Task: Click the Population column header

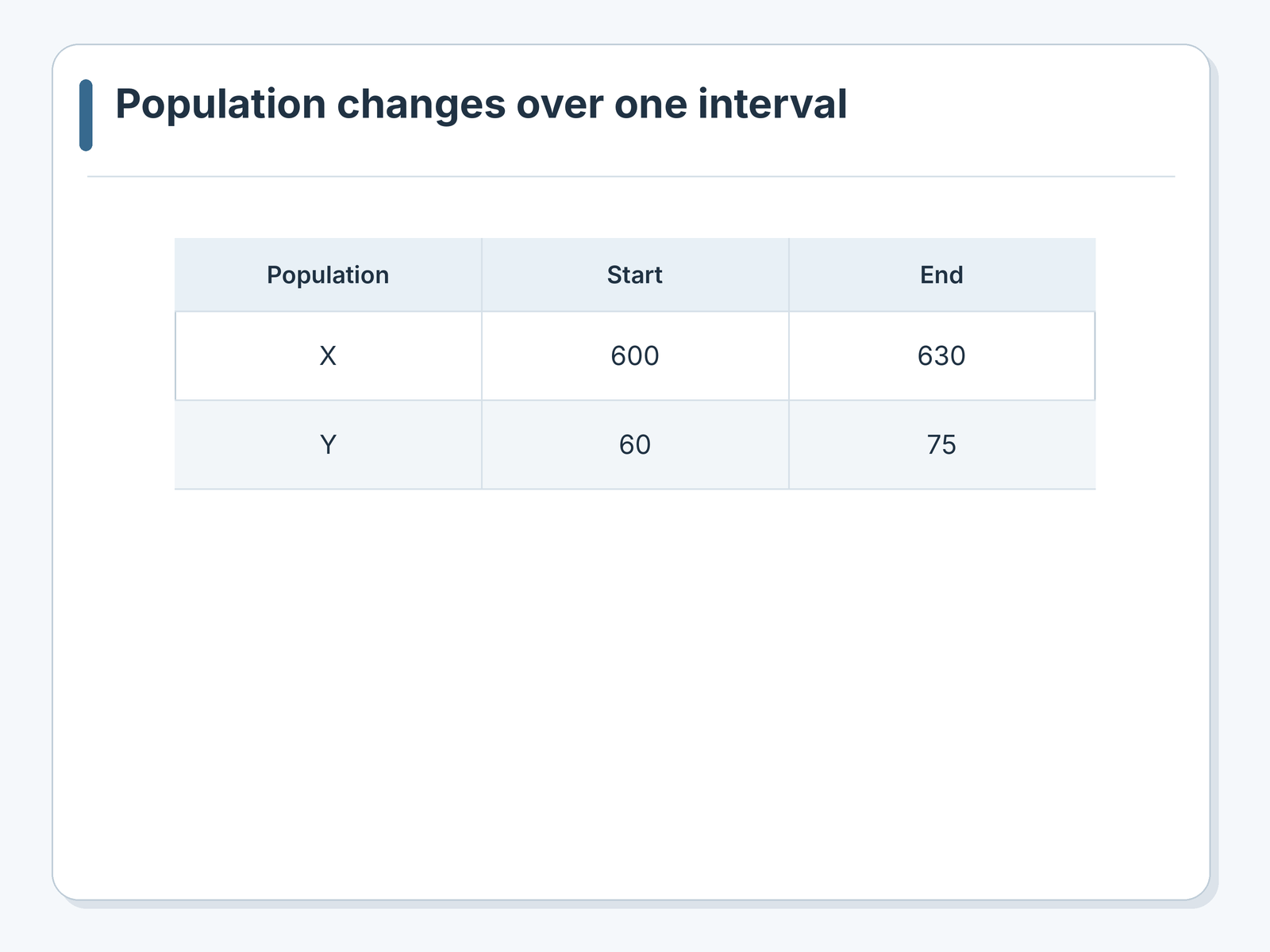Action: [328, 274]
